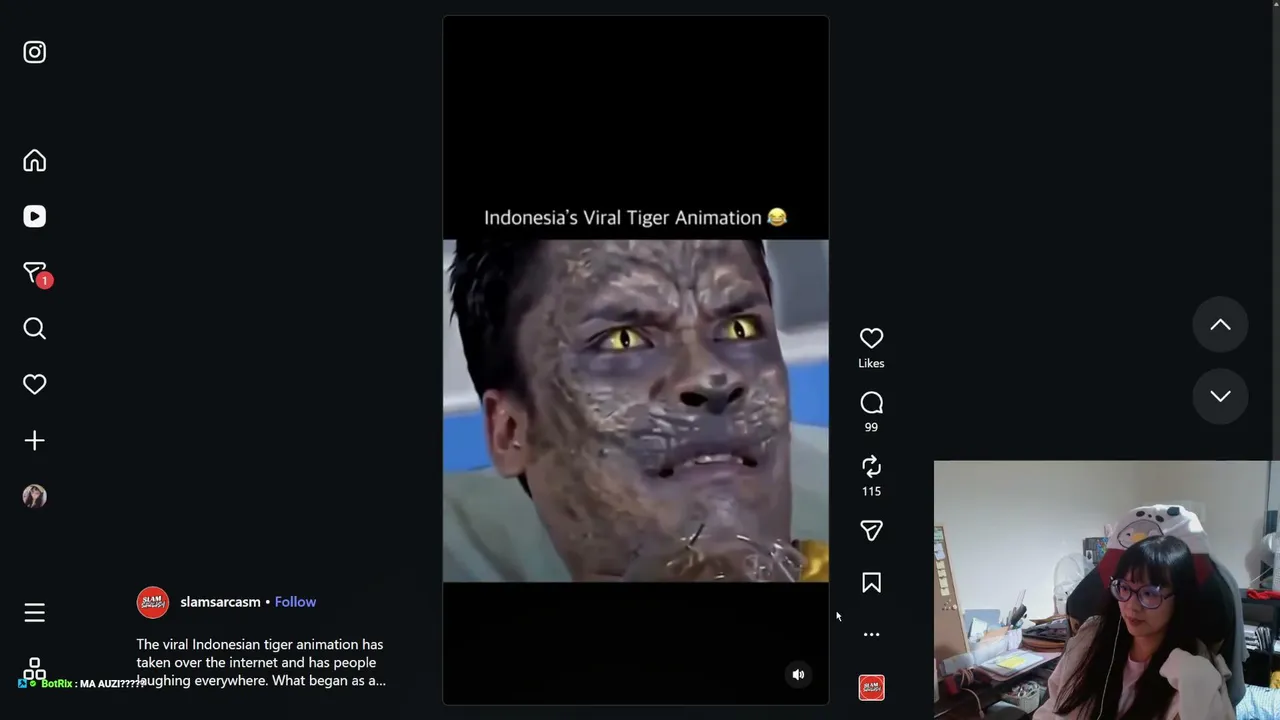The width and height of the screenshot is (1280, 720).
Task: Repost the tiger animation reel
Action: coord(871,467)
